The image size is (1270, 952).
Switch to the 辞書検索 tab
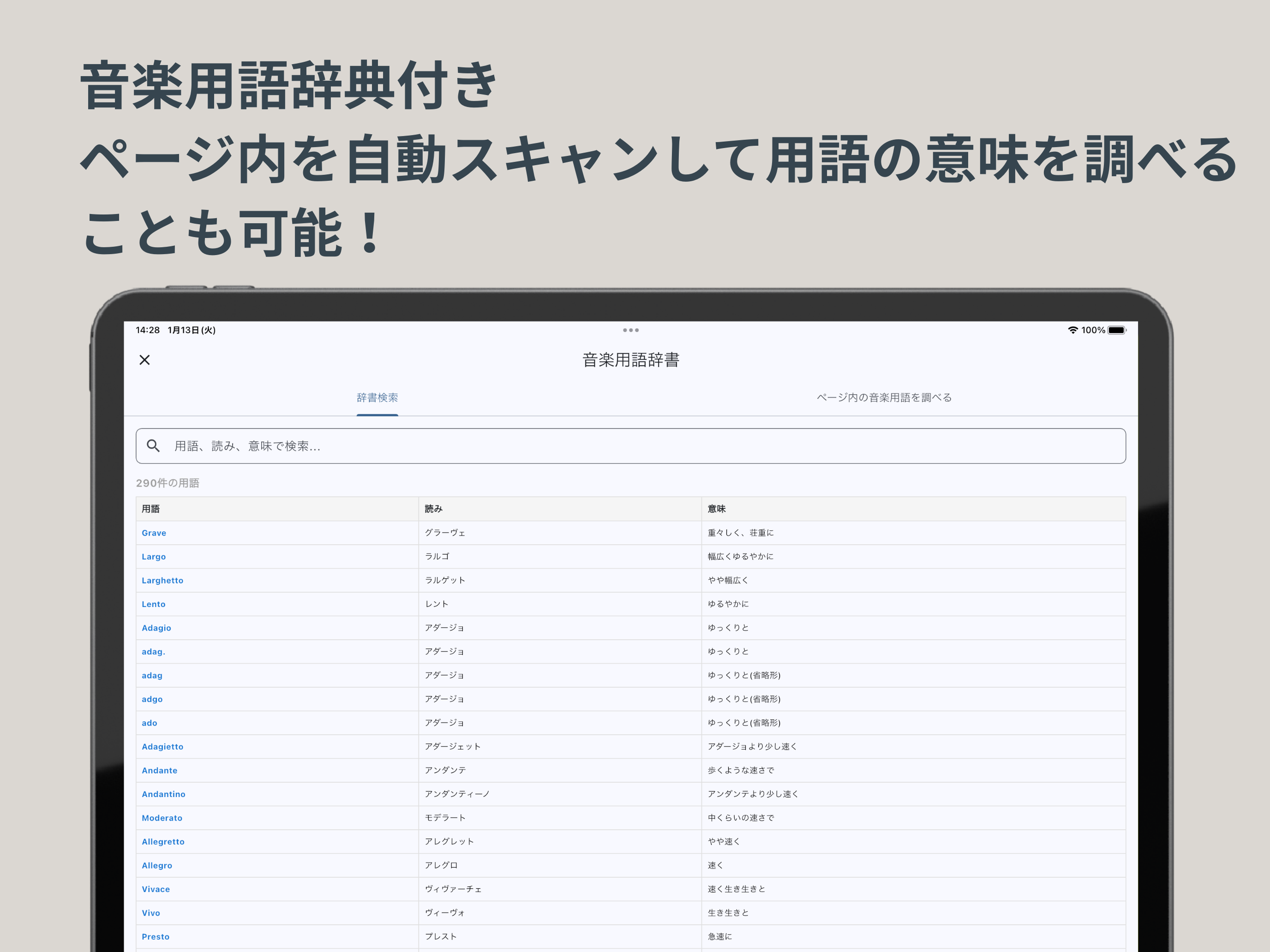pos(377,398)
